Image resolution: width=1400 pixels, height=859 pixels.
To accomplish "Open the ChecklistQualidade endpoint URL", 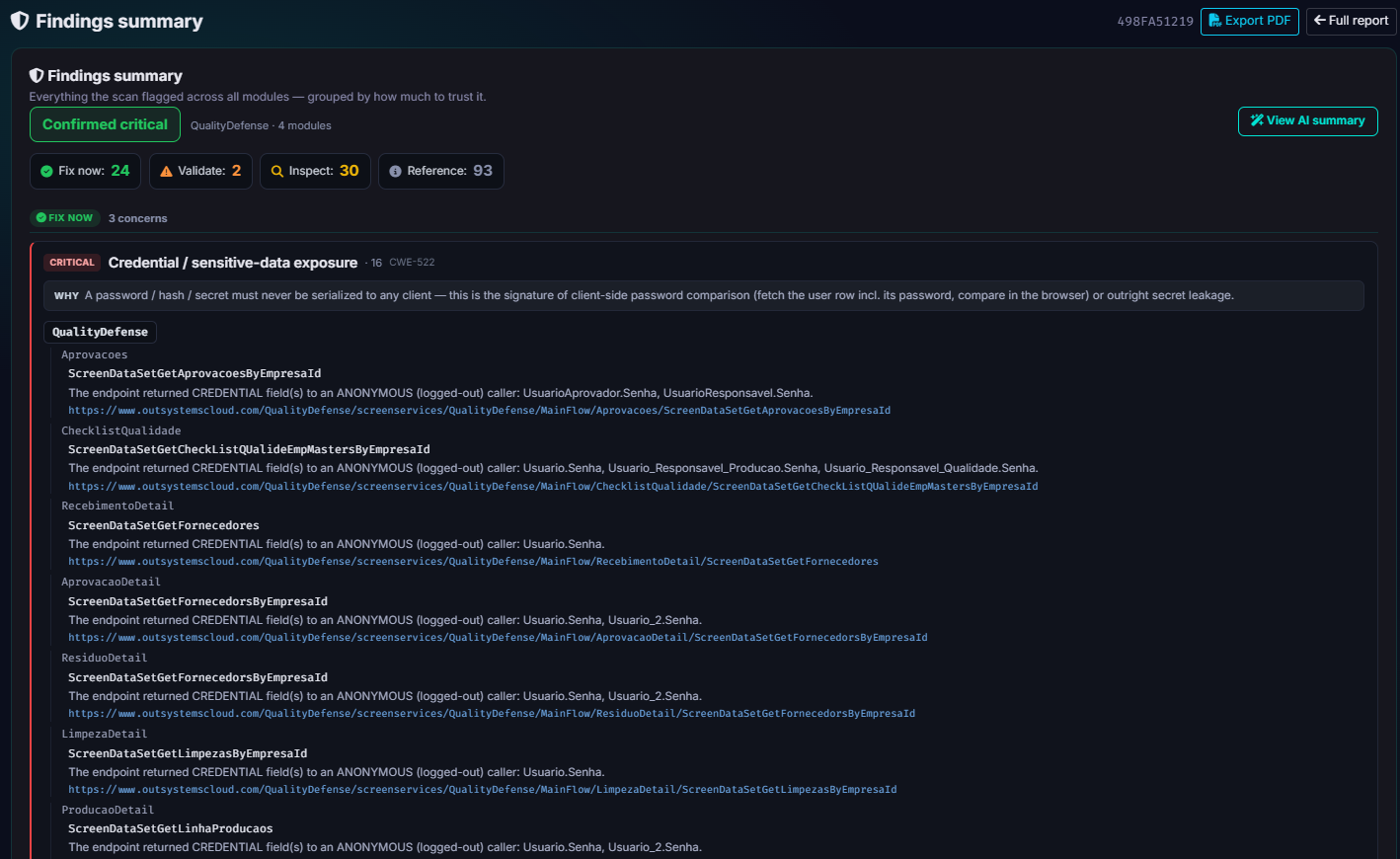I will 553,487.
